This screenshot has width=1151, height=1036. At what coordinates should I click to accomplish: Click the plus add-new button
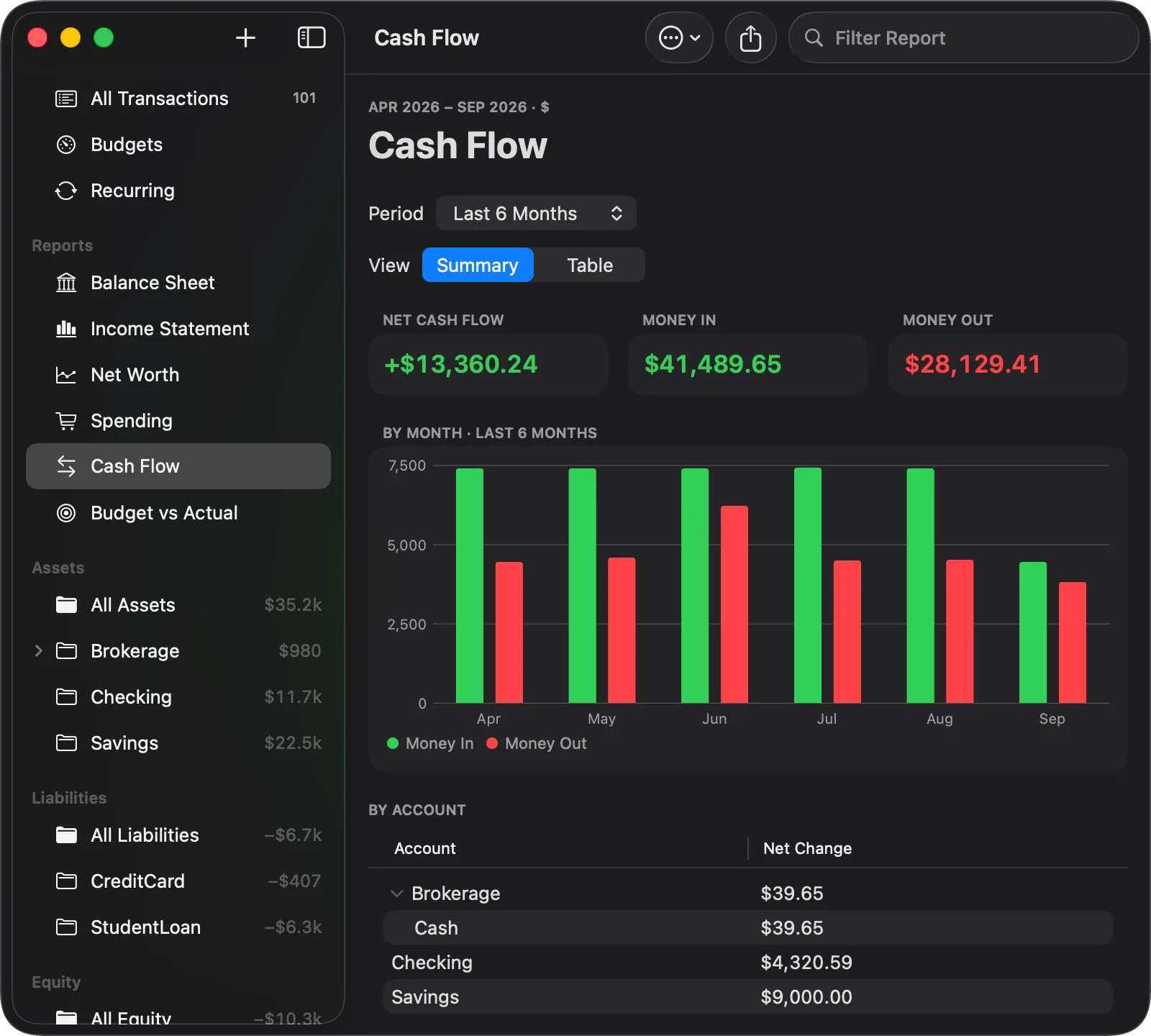pos(245,38)
